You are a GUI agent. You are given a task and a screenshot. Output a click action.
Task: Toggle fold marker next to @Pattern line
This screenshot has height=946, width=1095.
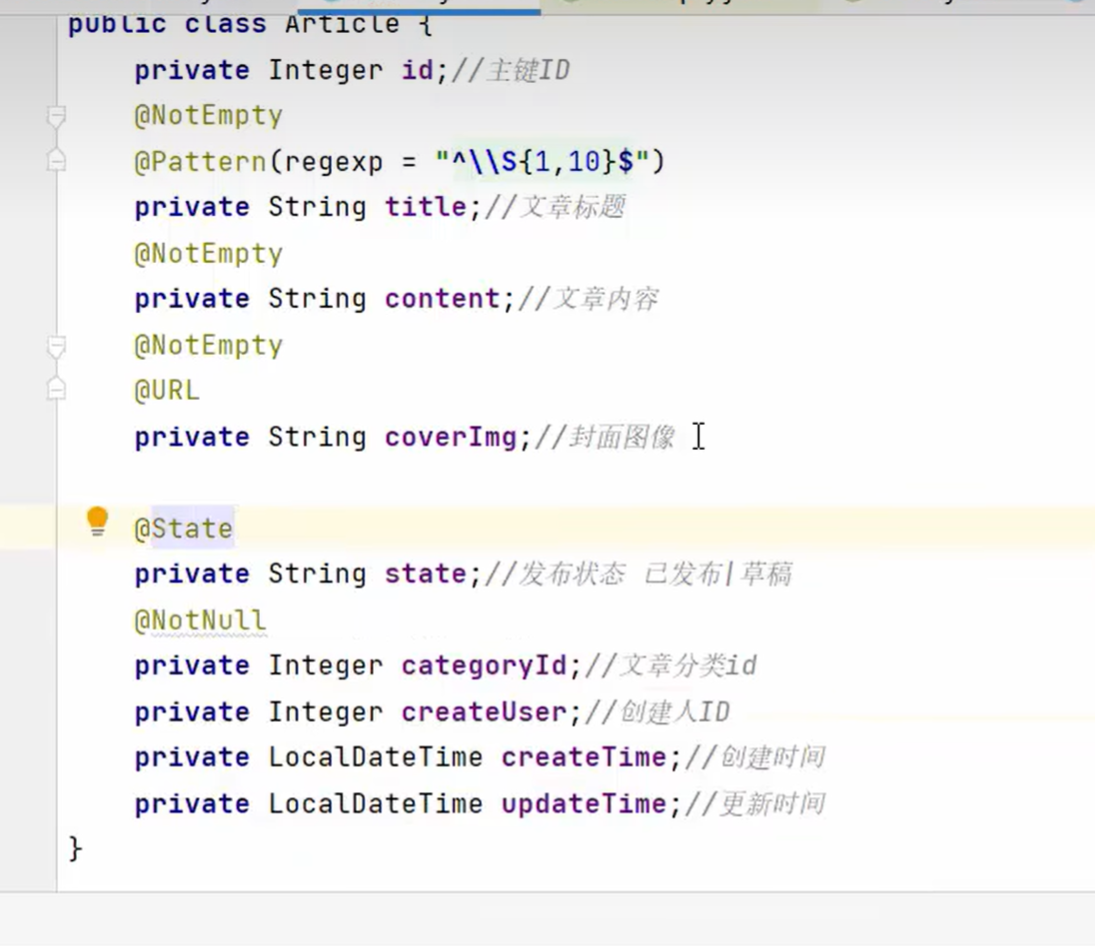pyautogui.click(x=57, y=160)
